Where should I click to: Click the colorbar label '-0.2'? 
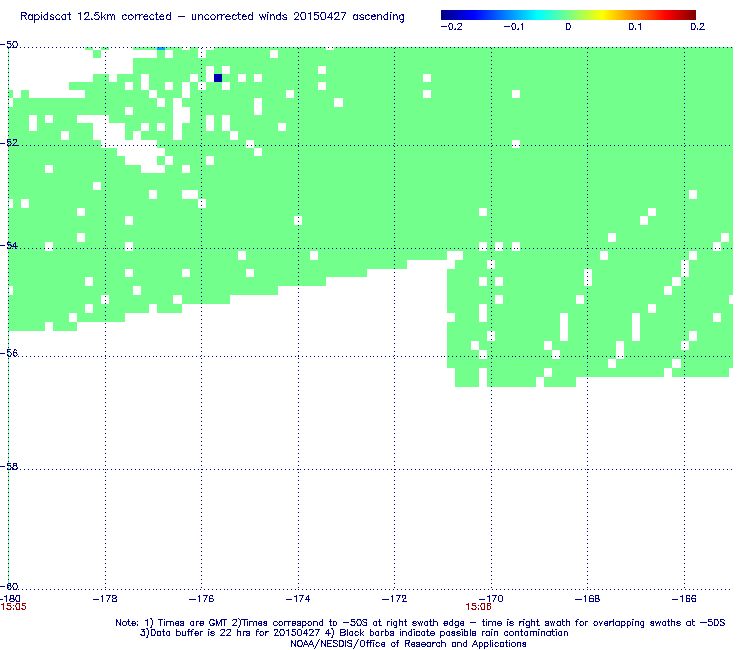[452, 26]
